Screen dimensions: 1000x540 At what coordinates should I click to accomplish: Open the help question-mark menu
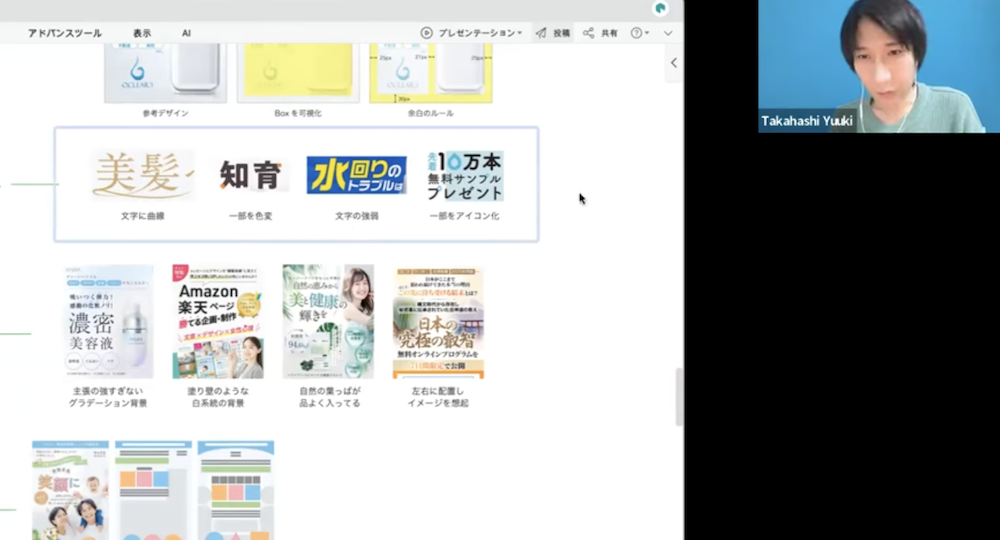tap(639, 33)
